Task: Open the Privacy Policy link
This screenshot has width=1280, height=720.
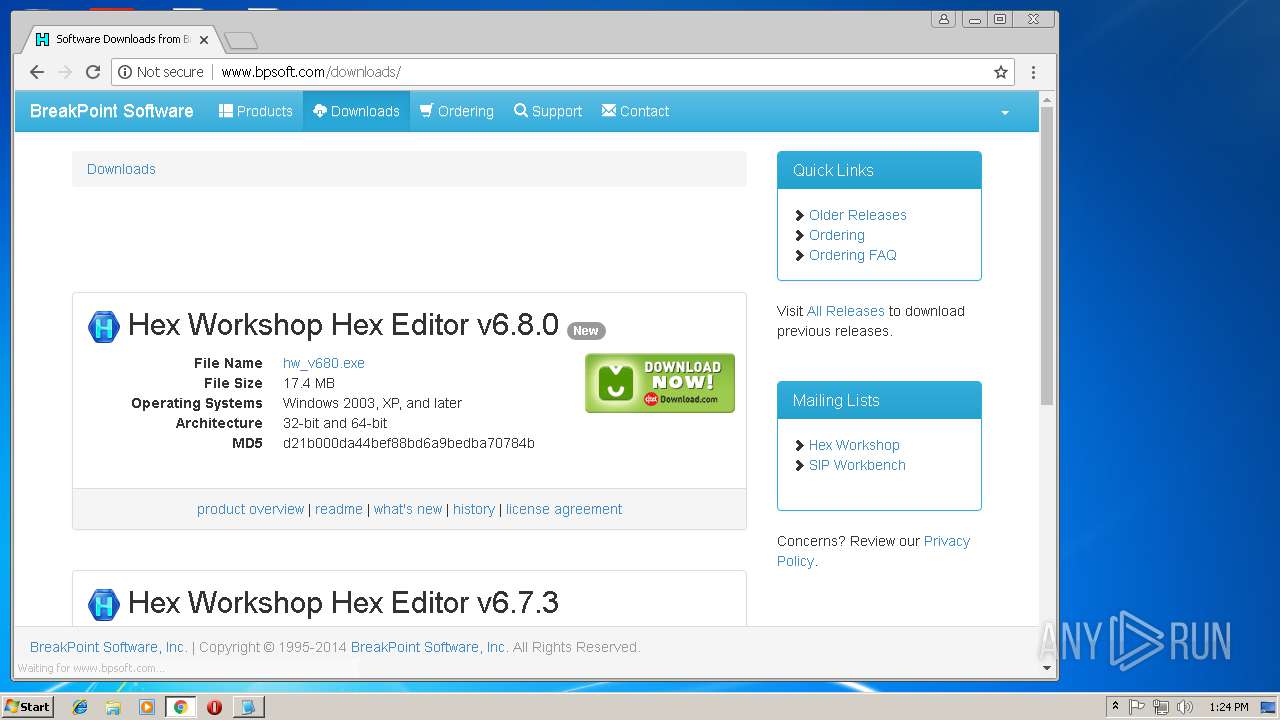Action: click(947, 541)
